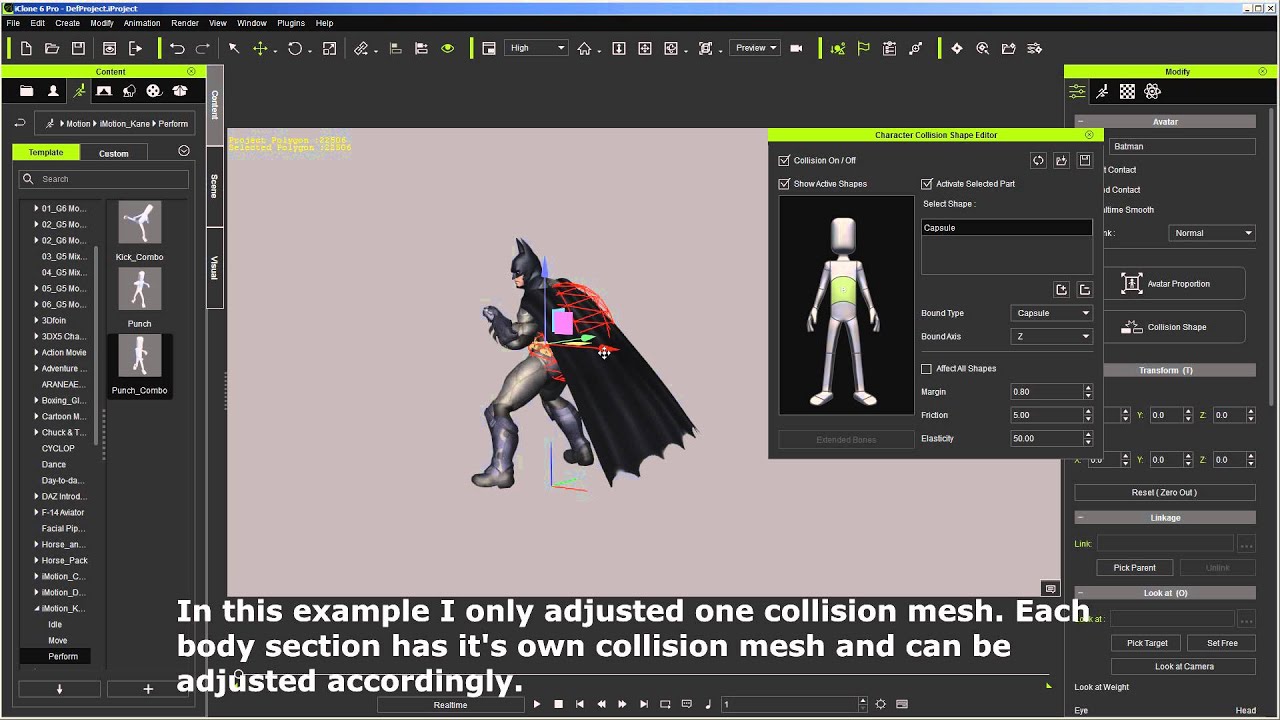This screenshot has height=720, width=1280.
Task: Click the Friction value field
Action: tap(1046, 415)
